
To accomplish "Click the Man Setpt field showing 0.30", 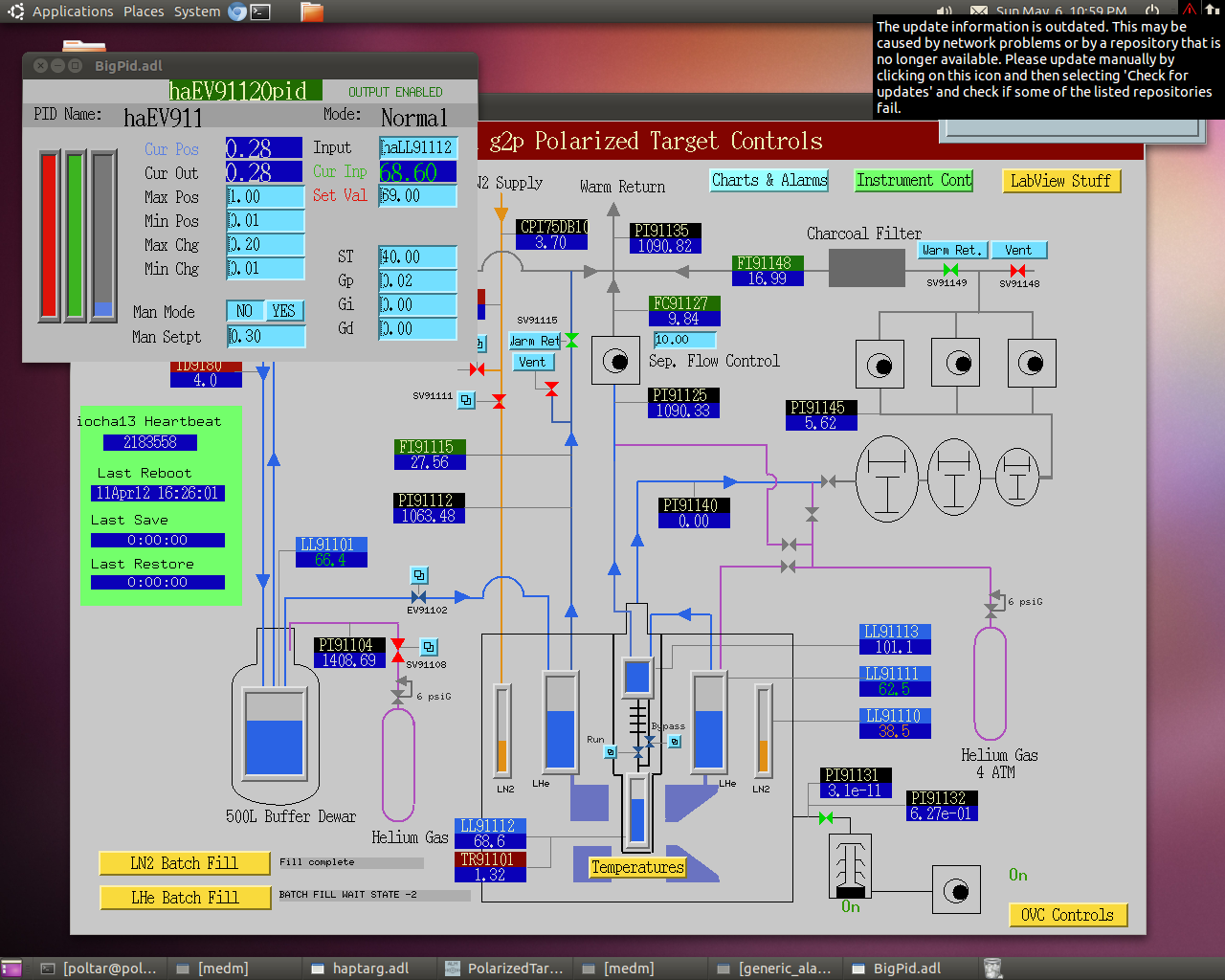I will (266, 336).
